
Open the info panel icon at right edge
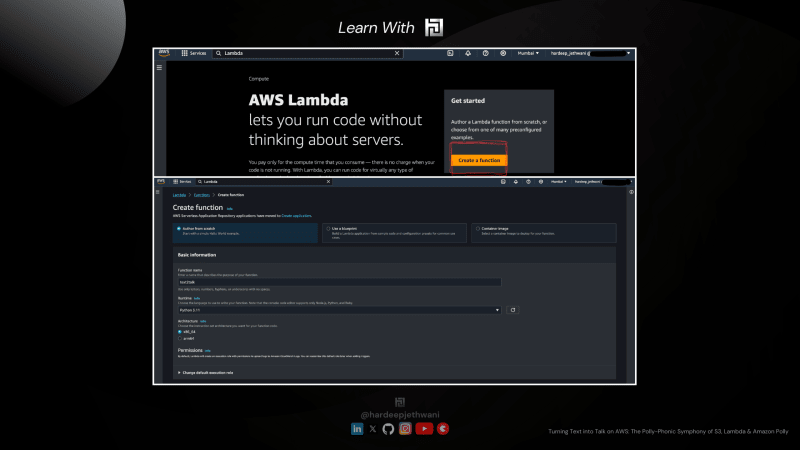point(631,192)
